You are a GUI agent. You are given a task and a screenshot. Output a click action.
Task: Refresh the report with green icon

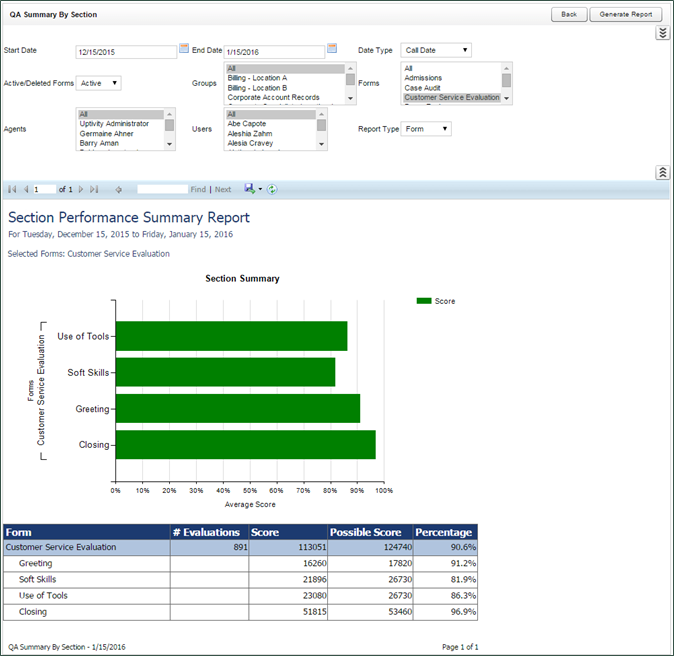[x=272, y=189]
